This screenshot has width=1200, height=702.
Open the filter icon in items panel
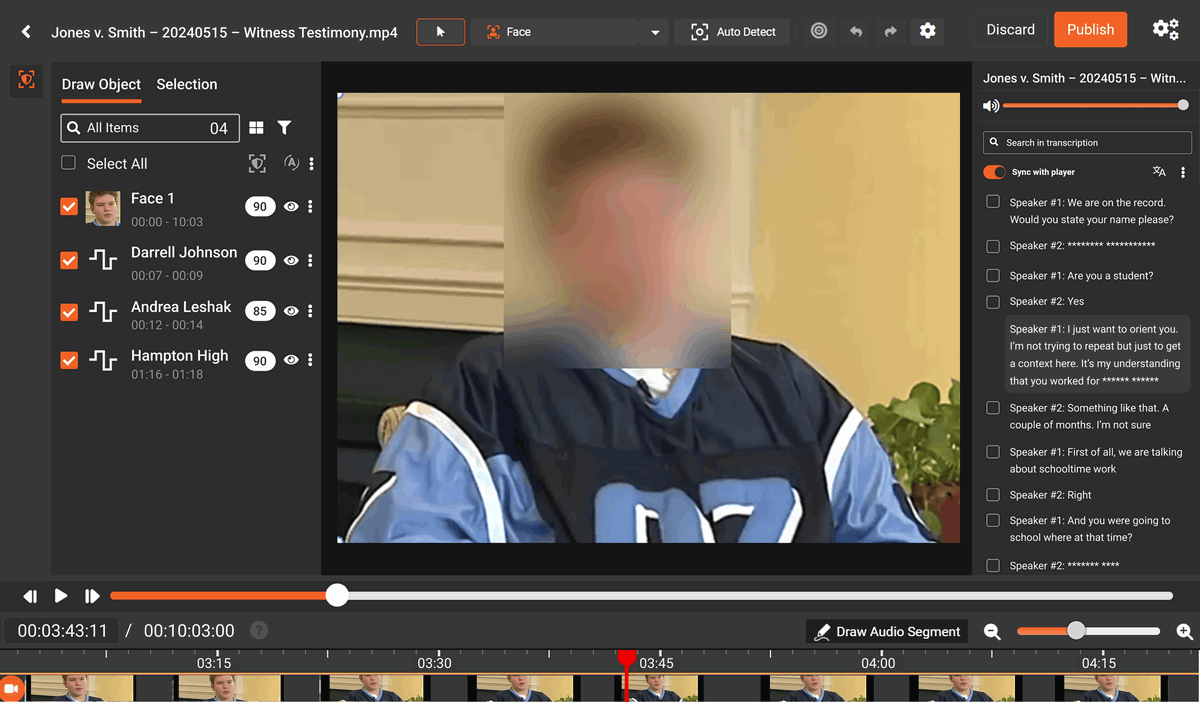click(x=285, y=128)
